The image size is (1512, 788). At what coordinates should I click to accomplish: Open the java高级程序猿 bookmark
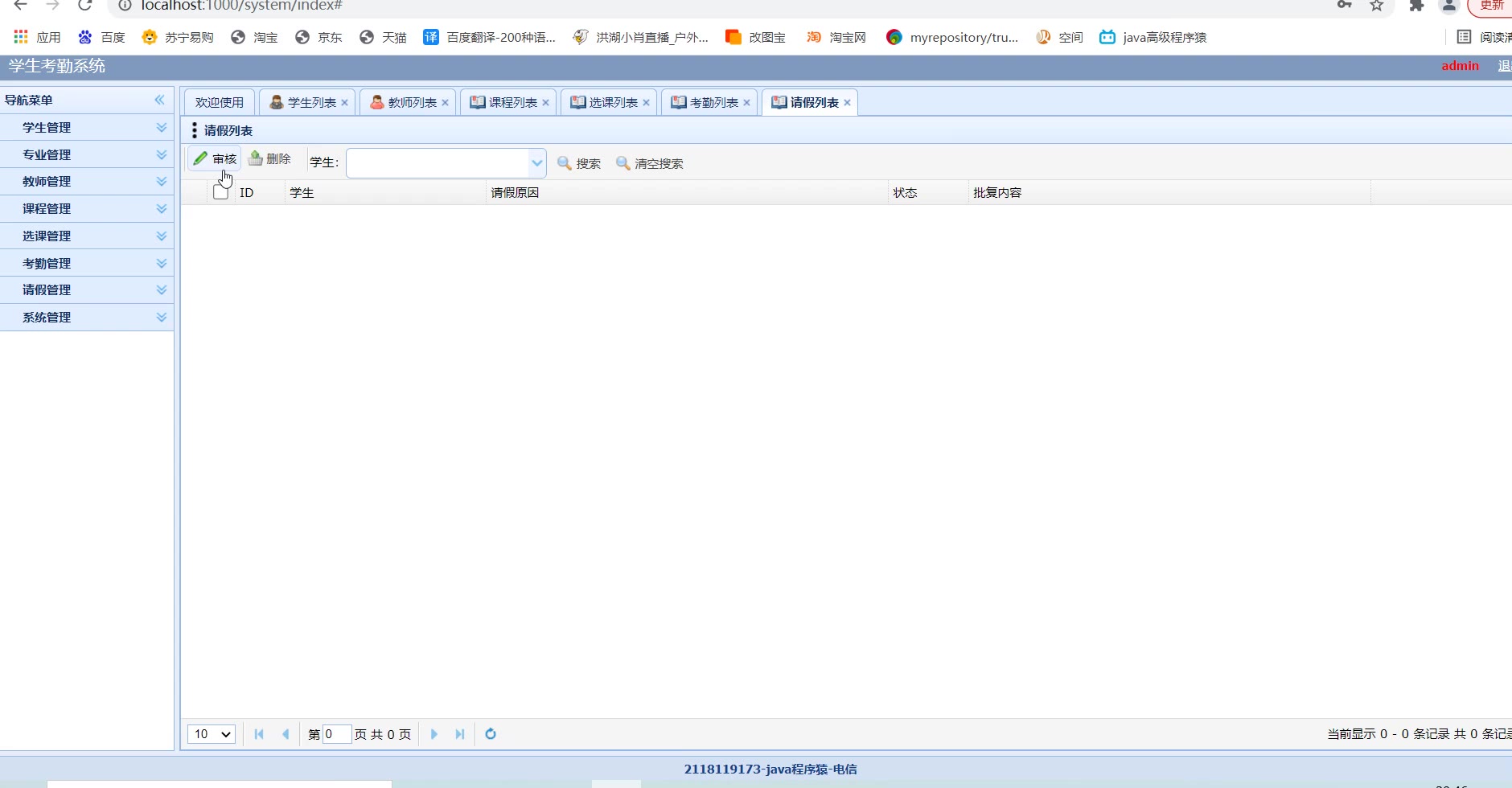[1152, 37]
